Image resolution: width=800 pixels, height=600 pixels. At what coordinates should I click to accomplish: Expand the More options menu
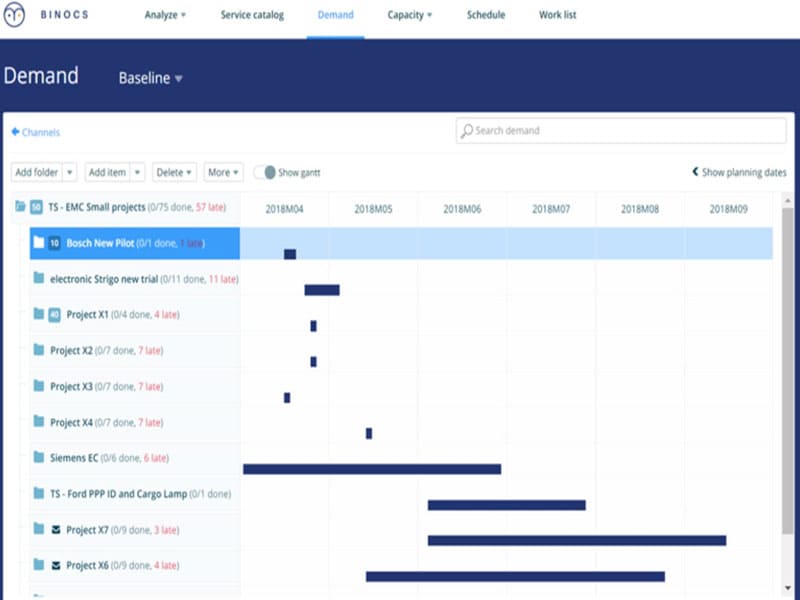(223, 172)
